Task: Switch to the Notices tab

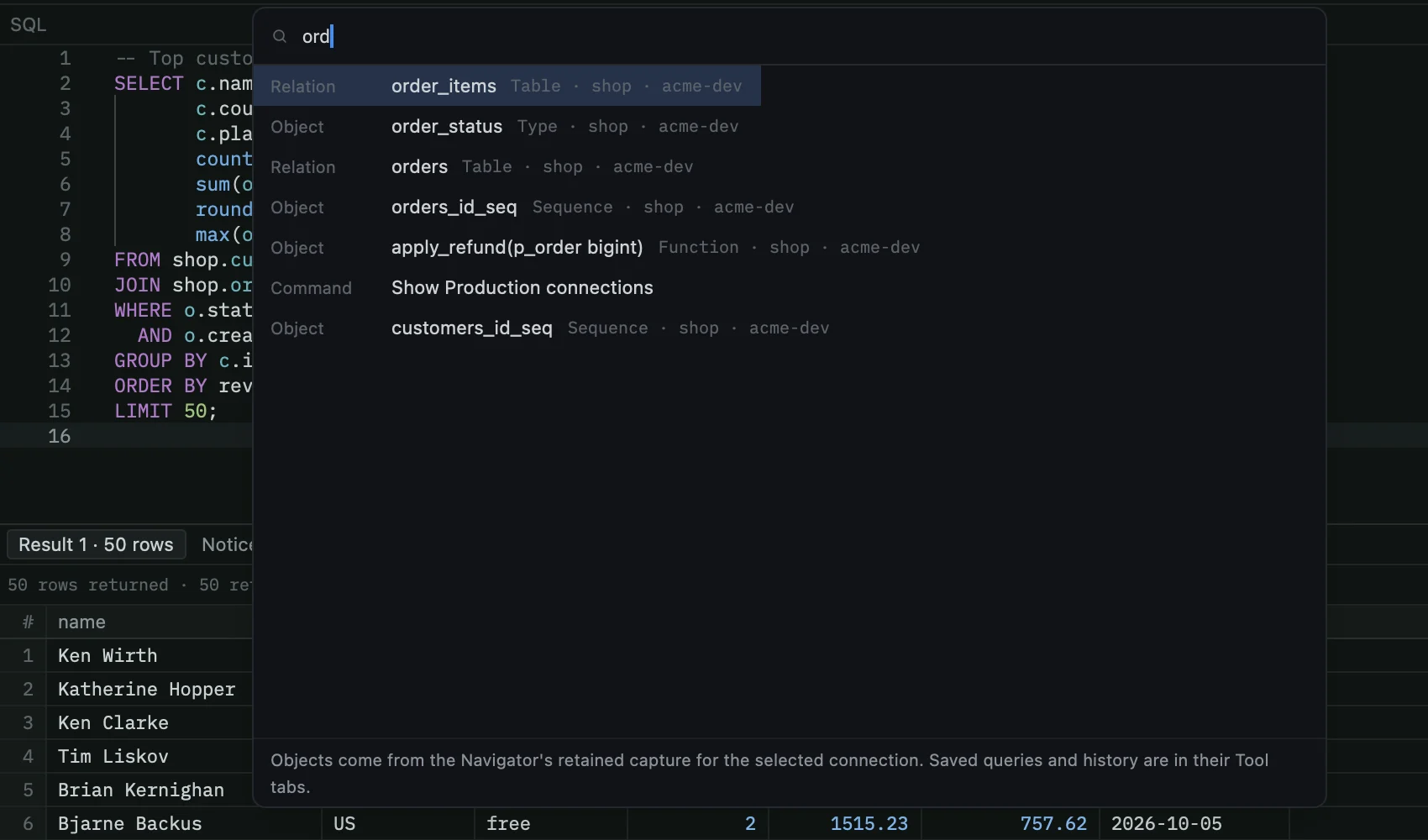Action: tap(227, 544)
